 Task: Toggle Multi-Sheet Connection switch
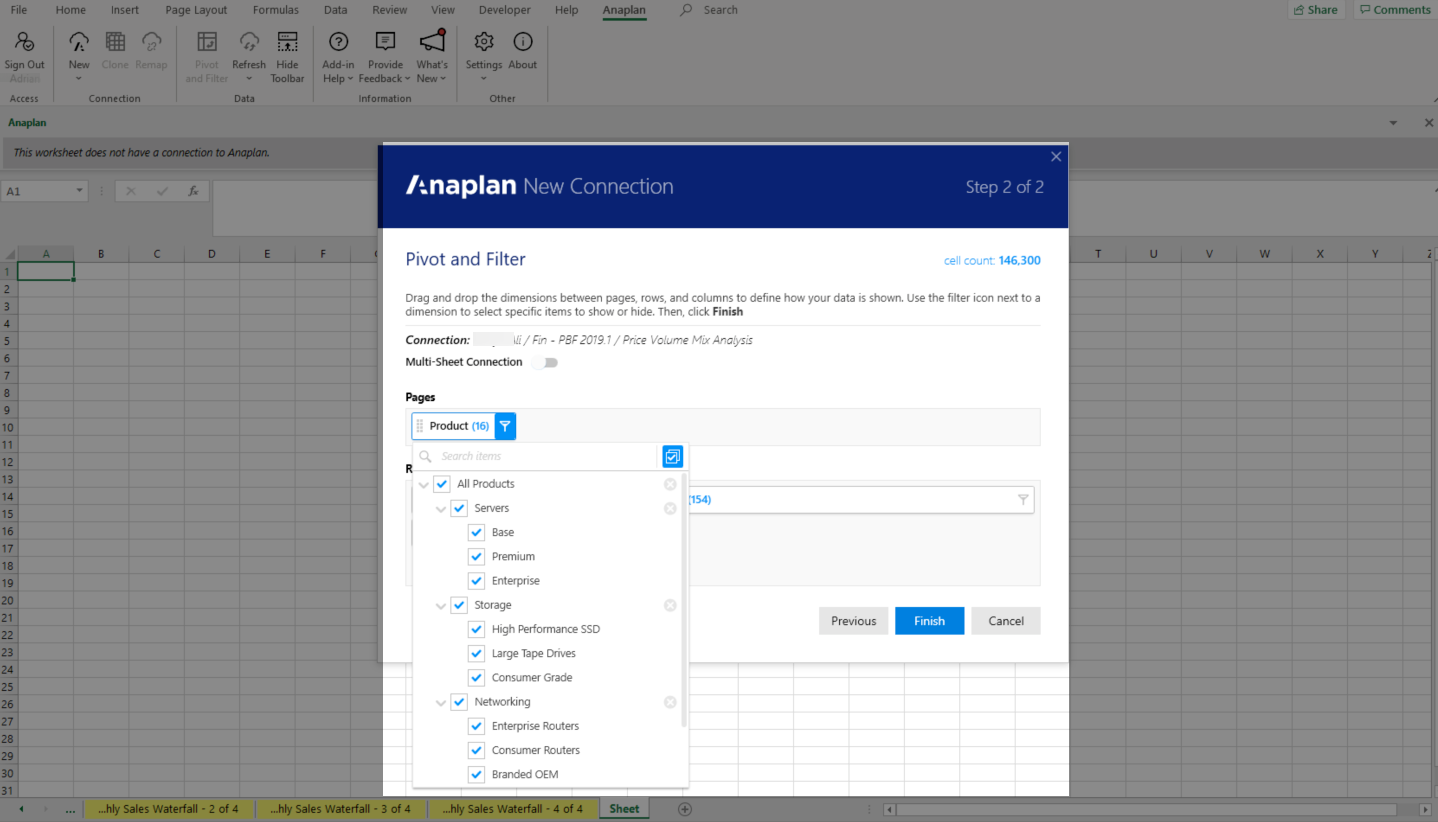[545, 362]
